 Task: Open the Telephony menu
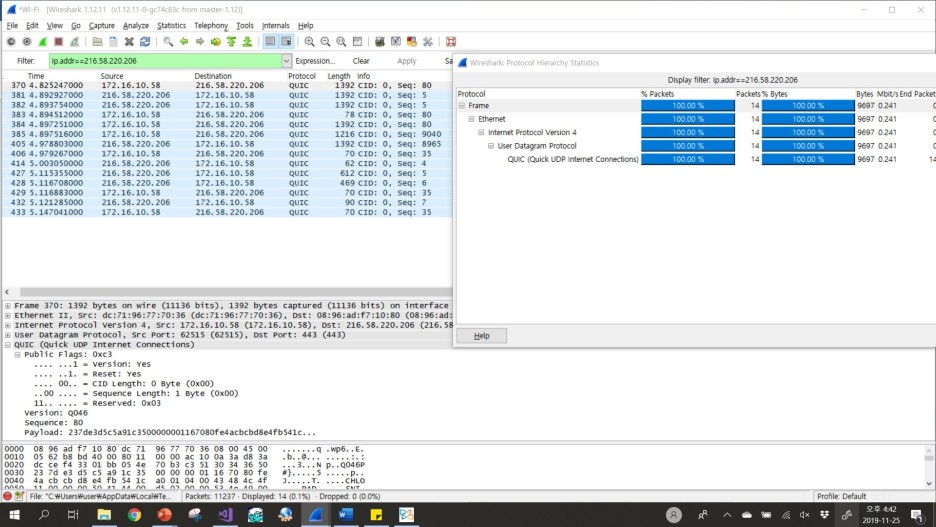click(x=211, y=26)
